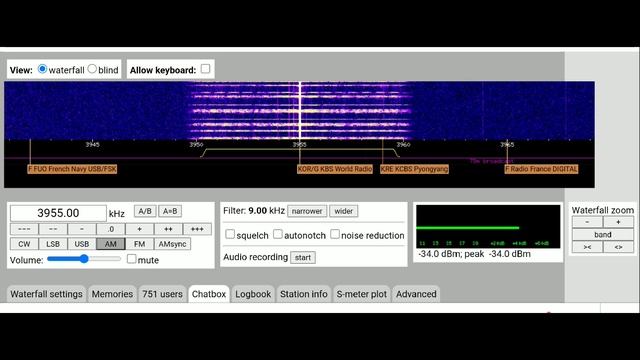Image resolution: width=640 pixels, height=360 pixels.
Task: Click the band zoom button
Action: [x=603, y=235]
